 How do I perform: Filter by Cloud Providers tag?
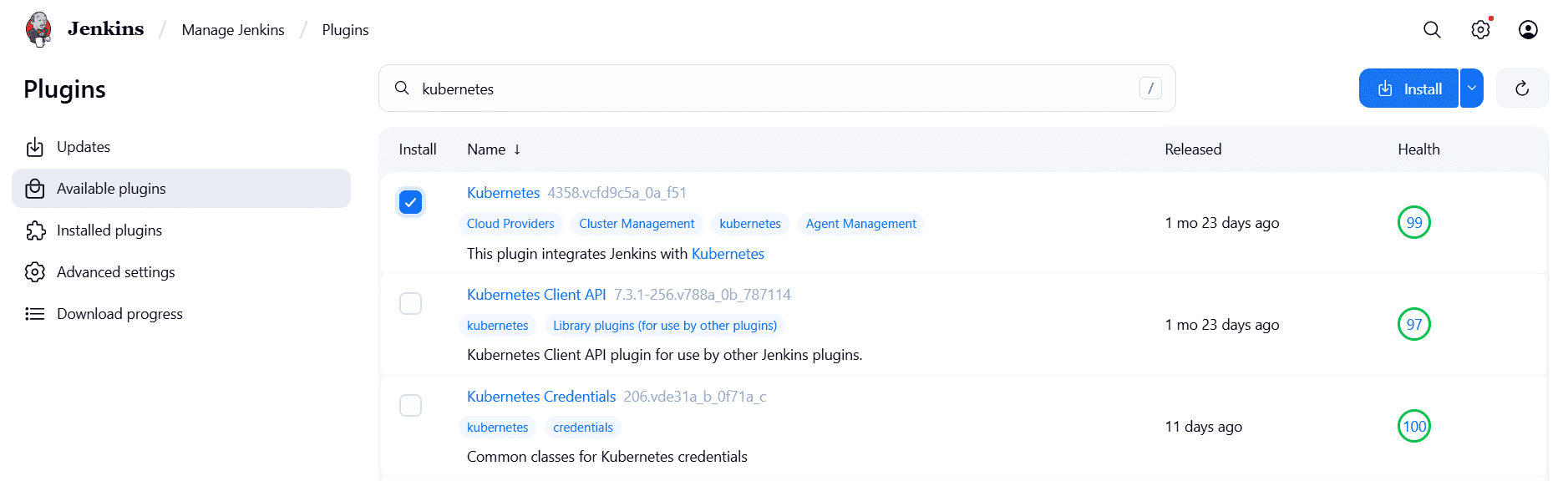[510, 224]
